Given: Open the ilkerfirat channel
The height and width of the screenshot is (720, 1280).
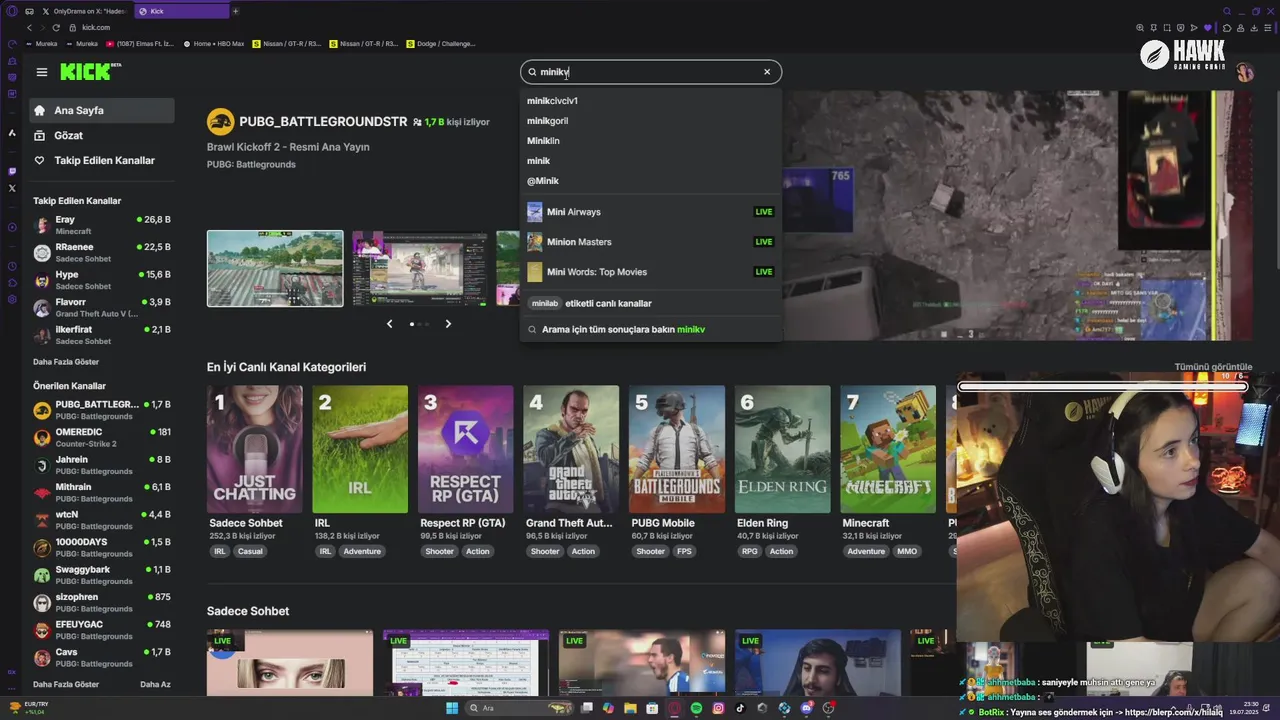Looking at the screenshot, I should click(x=101, y=335).
